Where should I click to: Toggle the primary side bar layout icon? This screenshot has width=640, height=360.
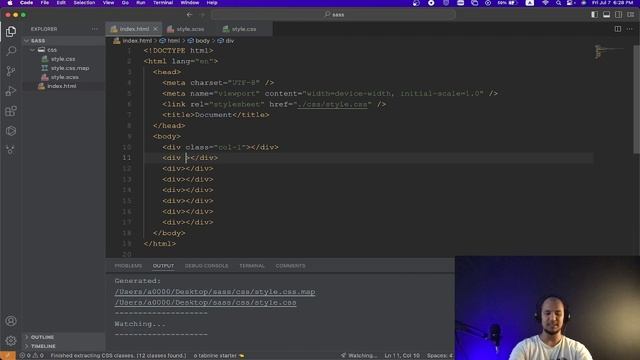[594, 14]
